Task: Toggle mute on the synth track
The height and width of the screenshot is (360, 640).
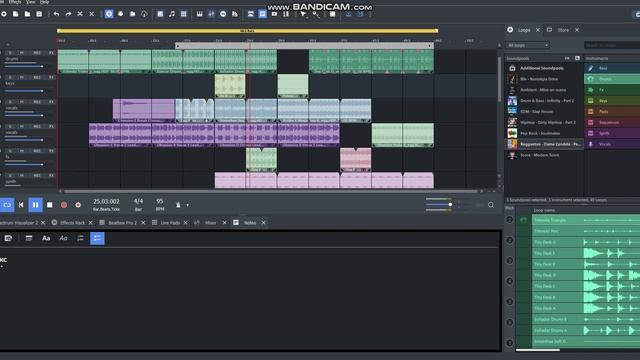Action: point(22,176)
